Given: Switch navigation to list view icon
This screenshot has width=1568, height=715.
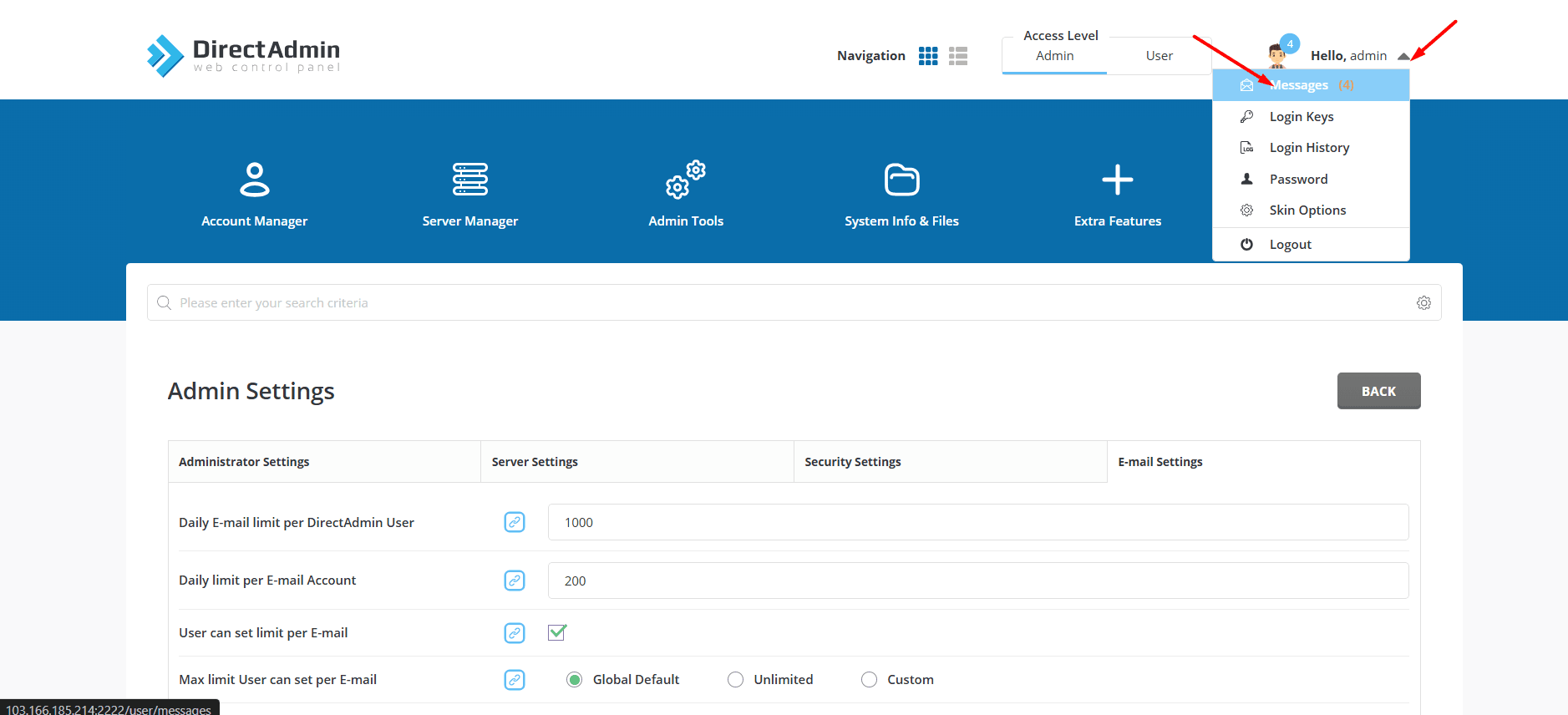Looking at the screenshot, I should tap(958, 56).
